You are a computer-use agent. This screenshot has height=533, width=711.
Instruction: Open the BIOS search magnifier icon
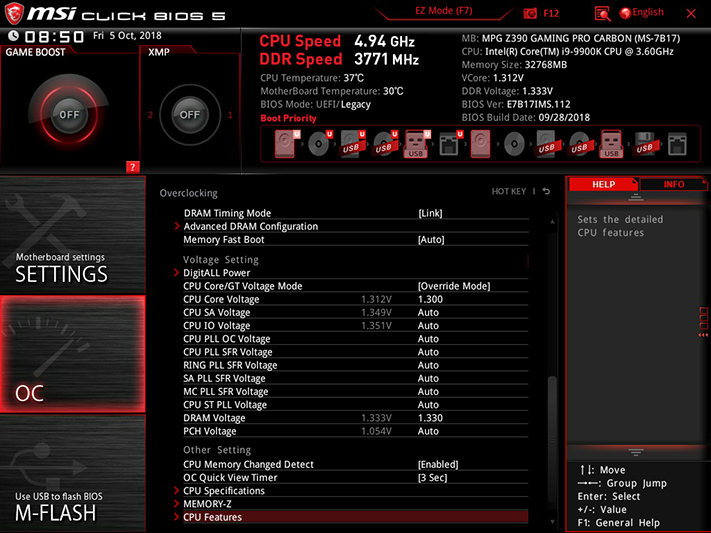click(x=602, y=14)
